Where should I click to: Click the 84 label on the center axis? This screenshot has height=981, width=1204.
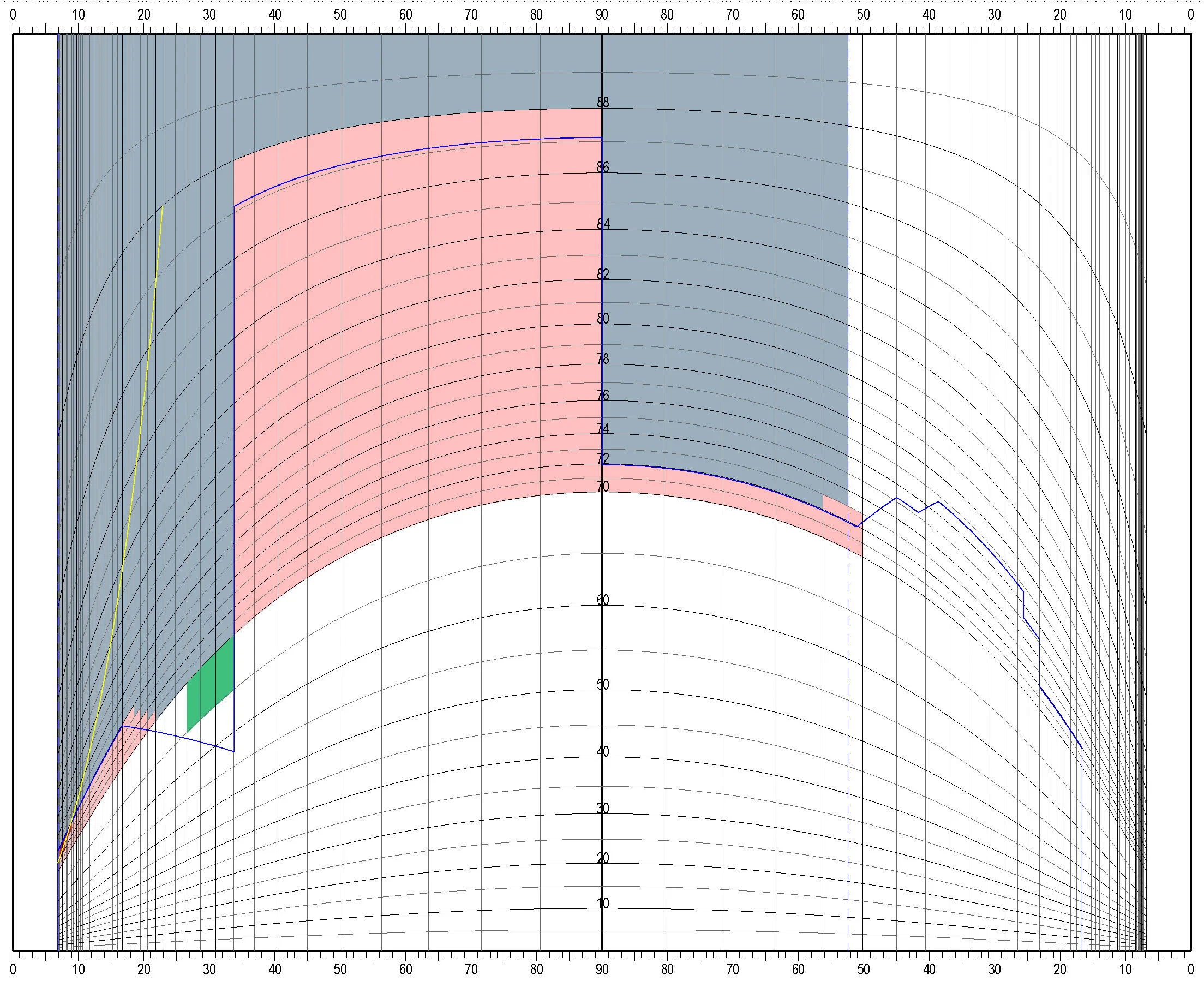(x=603, y=224)
